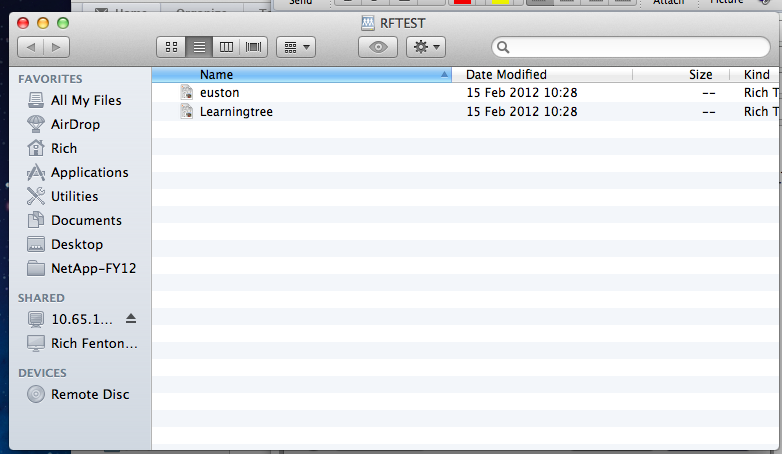
Task: Click the Desktop sidebar icon
Action: click(36, 244)
